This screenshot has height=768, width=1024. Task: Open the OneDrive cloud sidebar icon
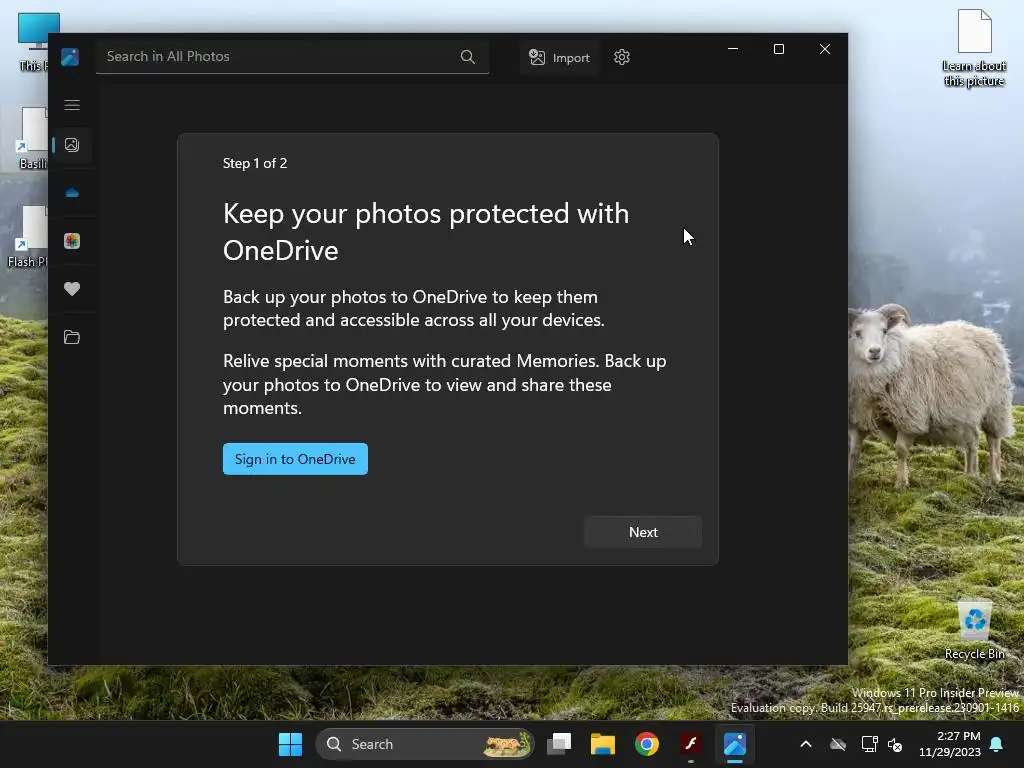point(72,193)
